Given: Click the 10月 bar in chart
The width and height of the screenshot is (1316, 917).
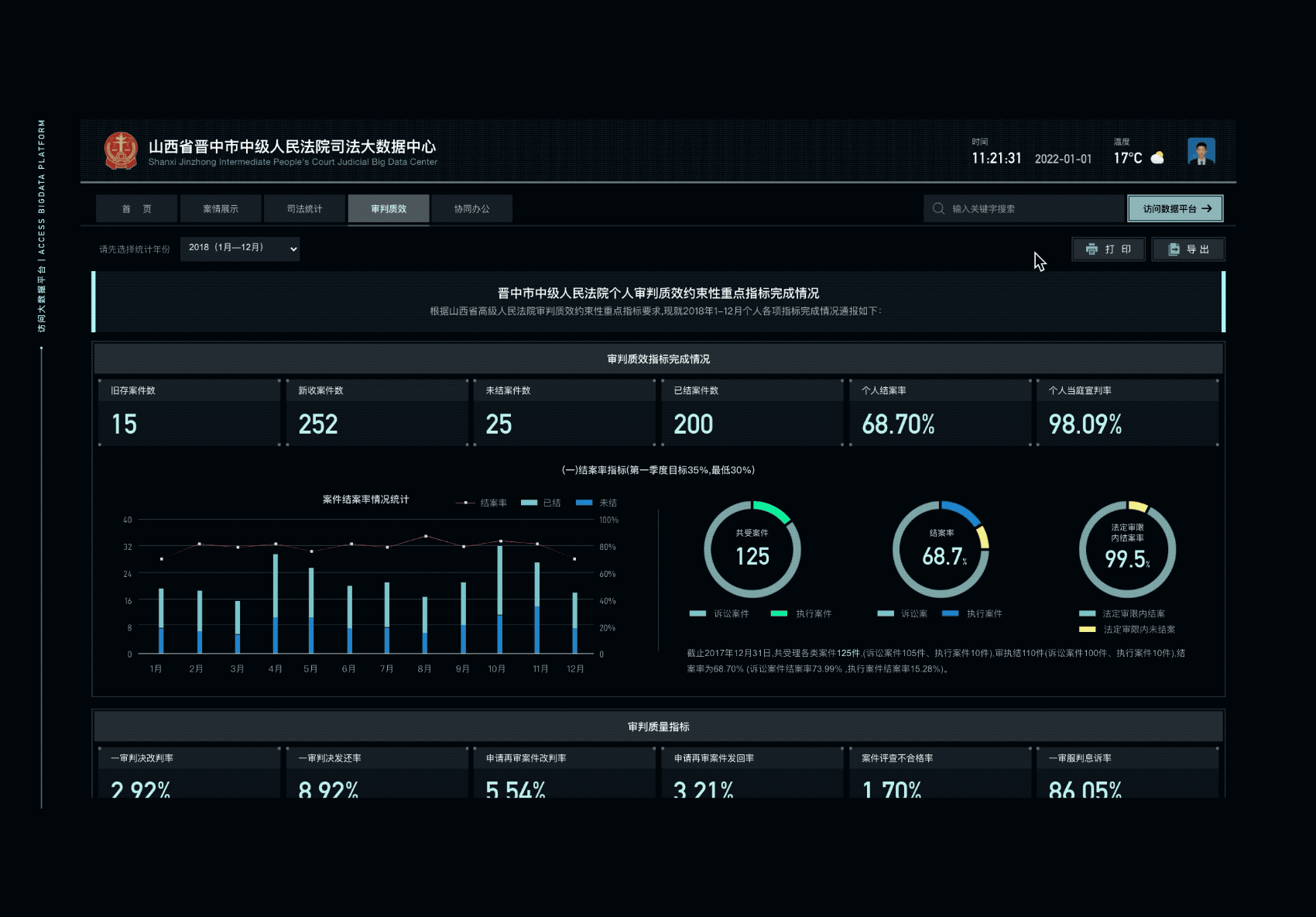Looking at the screenshot, I should tap(500, 600).
